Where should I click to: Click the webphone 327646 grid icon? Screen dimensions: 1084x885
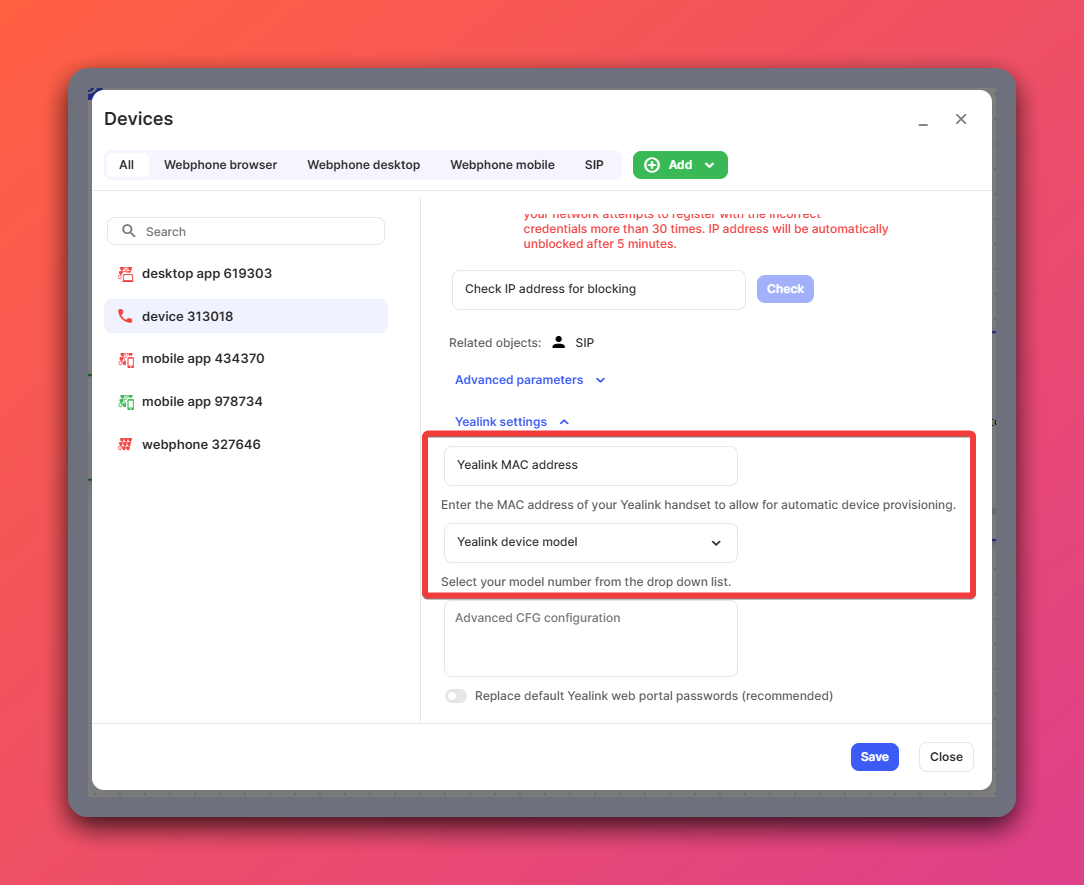125,445
